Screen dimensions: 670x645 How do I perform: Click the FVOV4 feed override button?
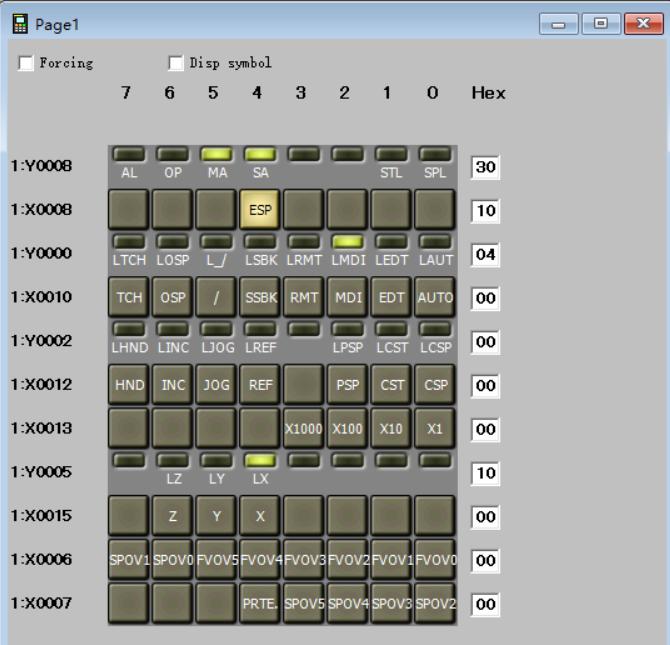[259, 559]
